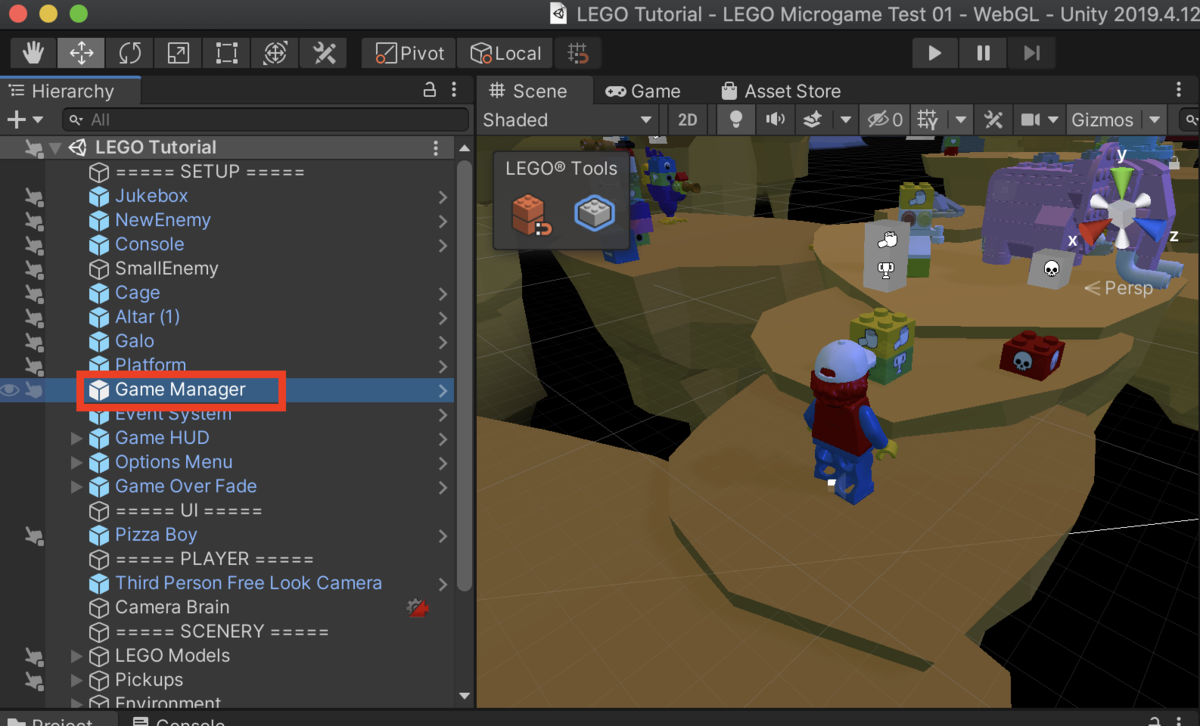Viewport: 1200px width, 726px height.
Task: Select the Altar (1) object
Action: (x=147, y=317)
